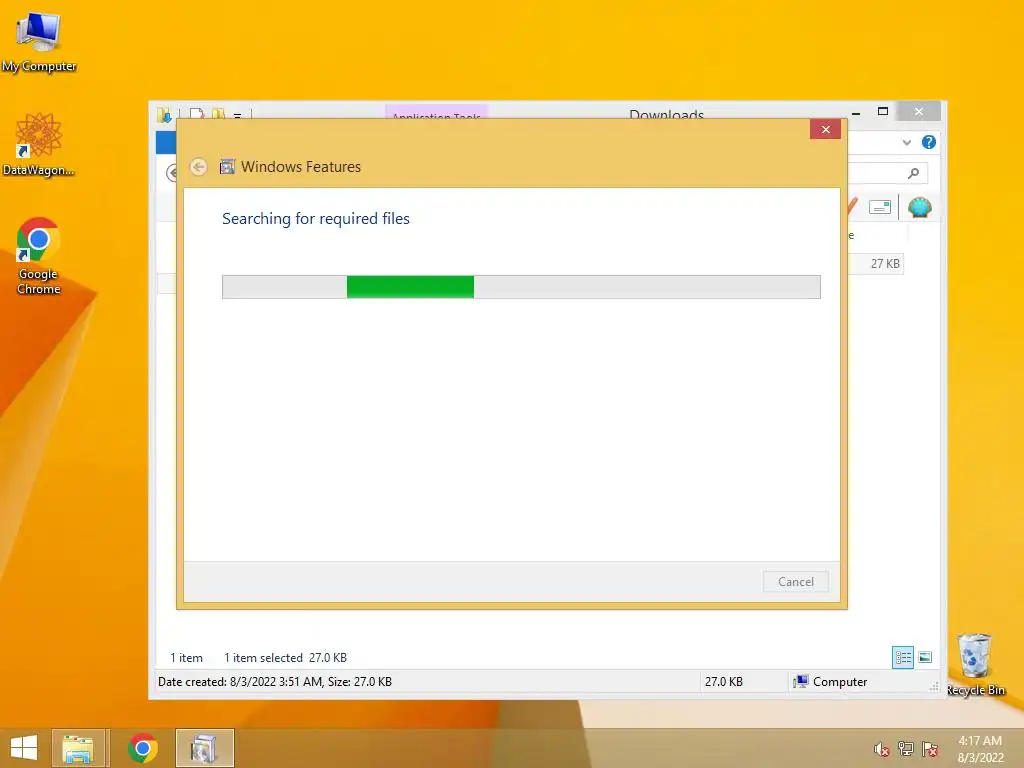Click the 27 KB size cell
Viewport: 1024px width, 768px height.
tap(885, 264)
